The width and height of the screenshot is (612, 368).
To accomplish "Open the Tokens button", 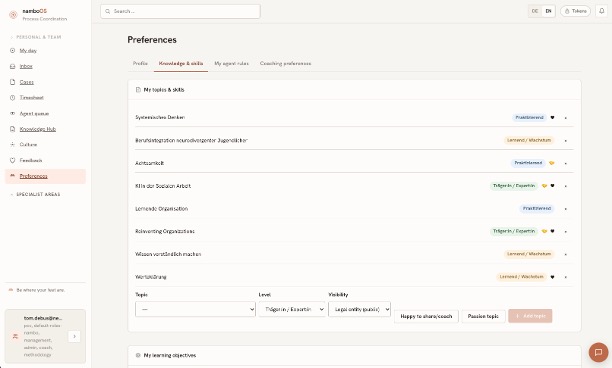I will (575, 11).
